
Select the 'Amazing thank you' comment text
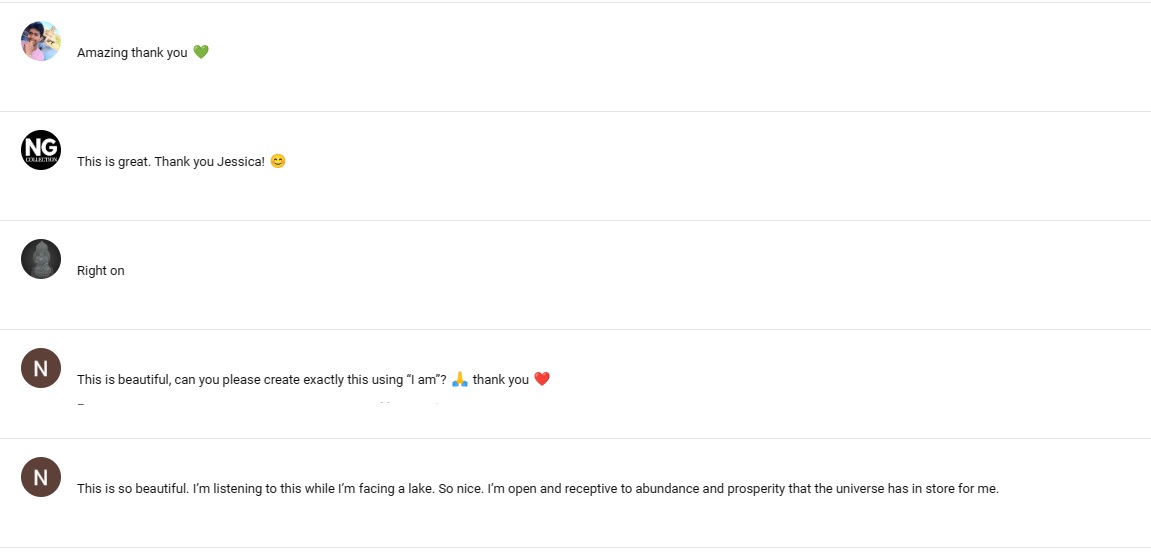tap(132, 53)
